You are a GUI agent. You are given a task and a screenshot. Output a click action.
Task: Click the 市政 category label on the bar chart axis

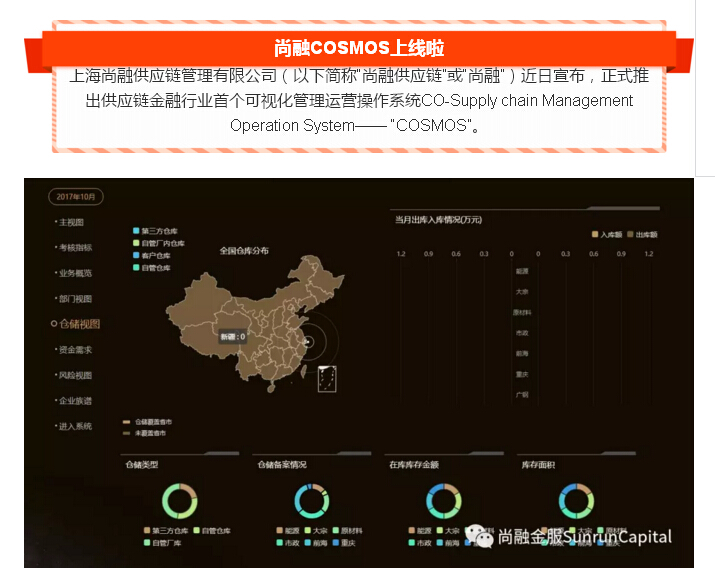522,333
